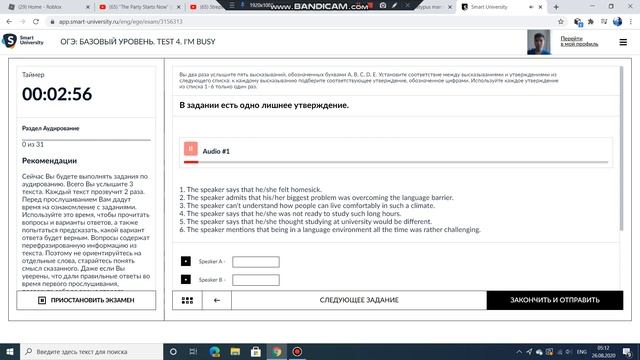
Task: Click the statement about overcoming the language barrier
Action: (x=316, y=198)
